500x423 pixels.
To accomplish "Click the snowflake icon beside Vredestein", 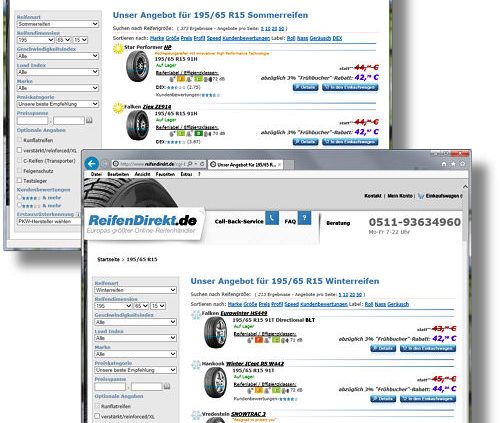I will 196,415.
